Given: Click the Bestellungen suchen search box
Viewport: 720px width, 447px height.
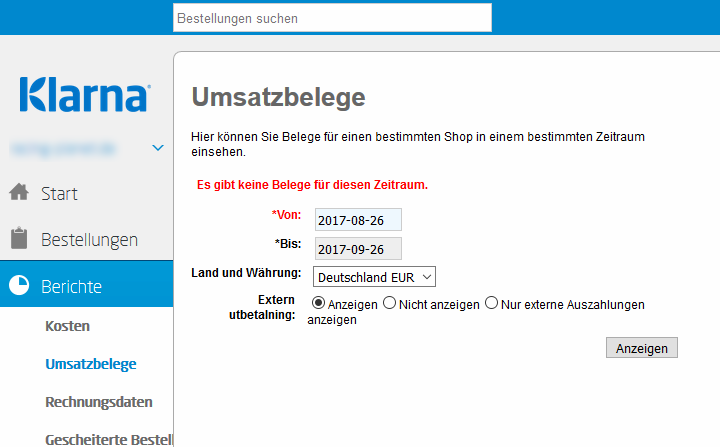Looking at the screenshot, I should tap(332, 18).
